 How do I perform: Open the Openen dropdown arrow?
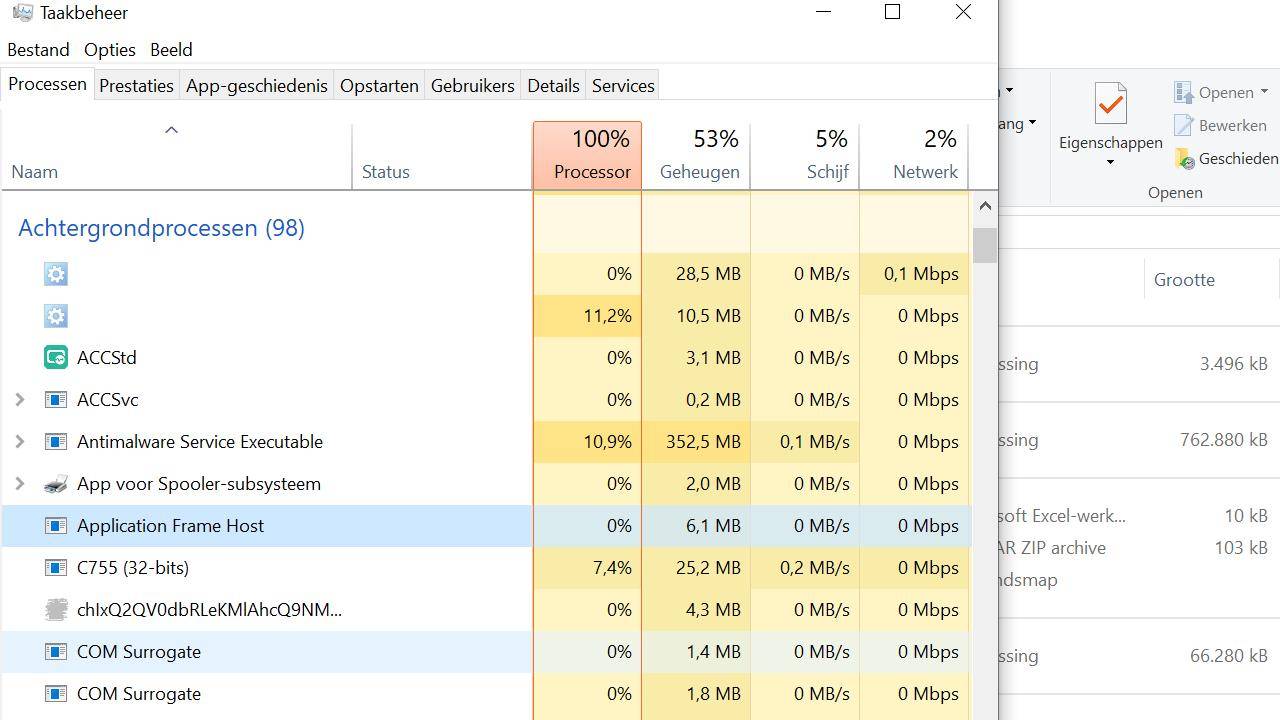1262,91
